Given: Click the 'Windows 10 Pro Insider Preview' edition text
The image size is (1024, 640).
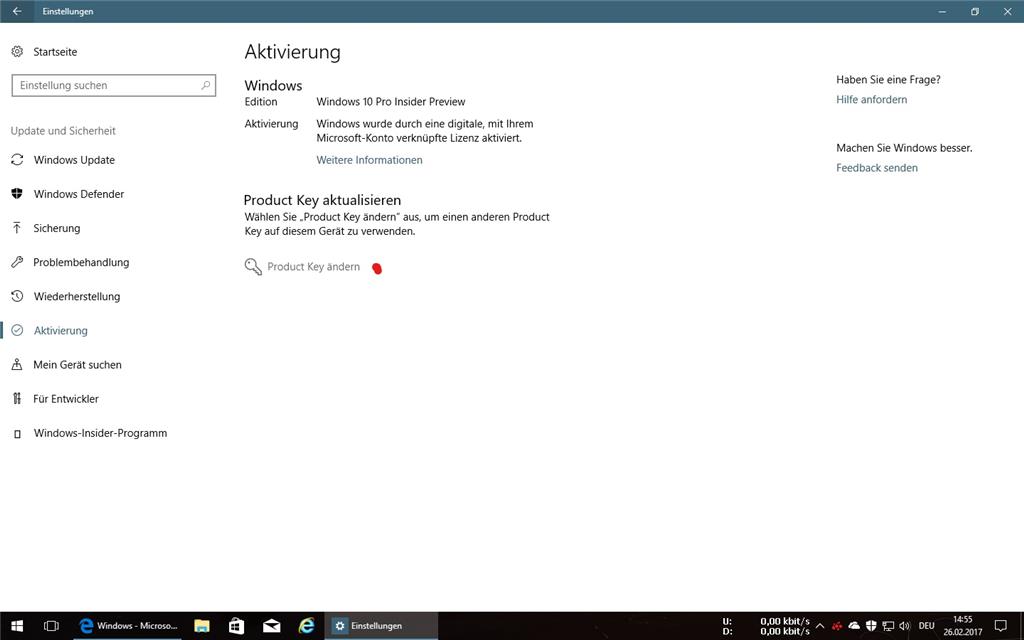Looking at the screenshot, I should coord(391,102).
